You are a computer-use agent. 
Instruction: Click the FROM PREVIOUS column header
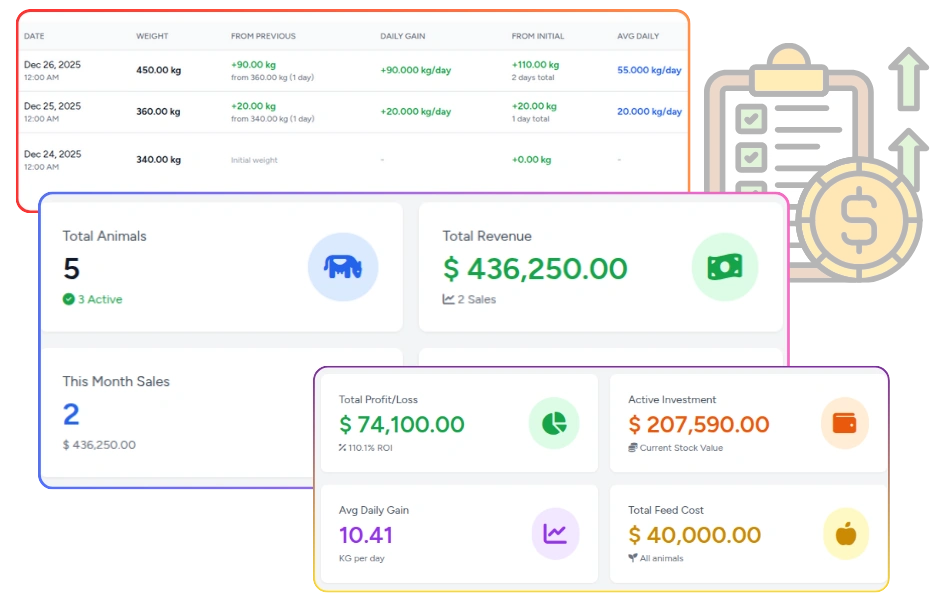263,36
